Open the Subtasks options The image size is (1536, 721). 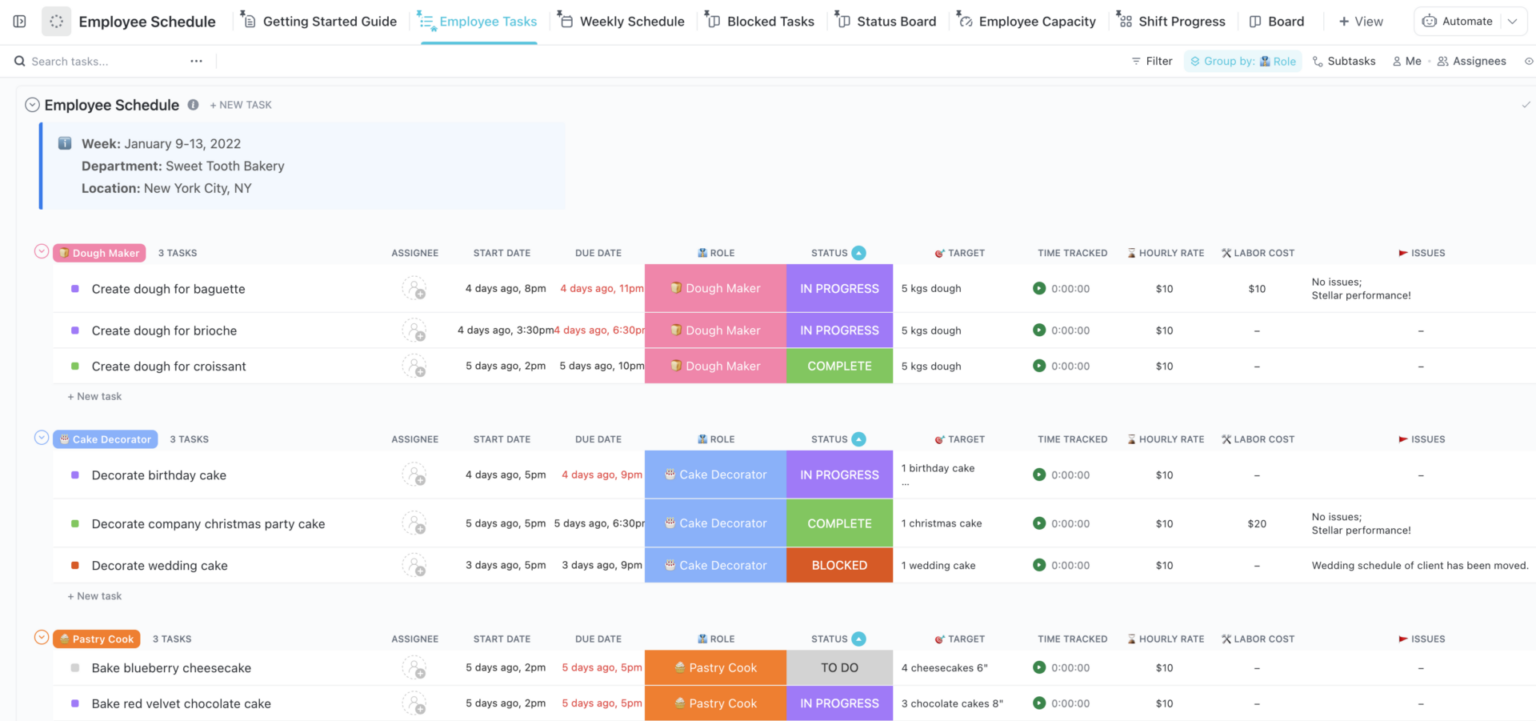(x=1344, y=61)
